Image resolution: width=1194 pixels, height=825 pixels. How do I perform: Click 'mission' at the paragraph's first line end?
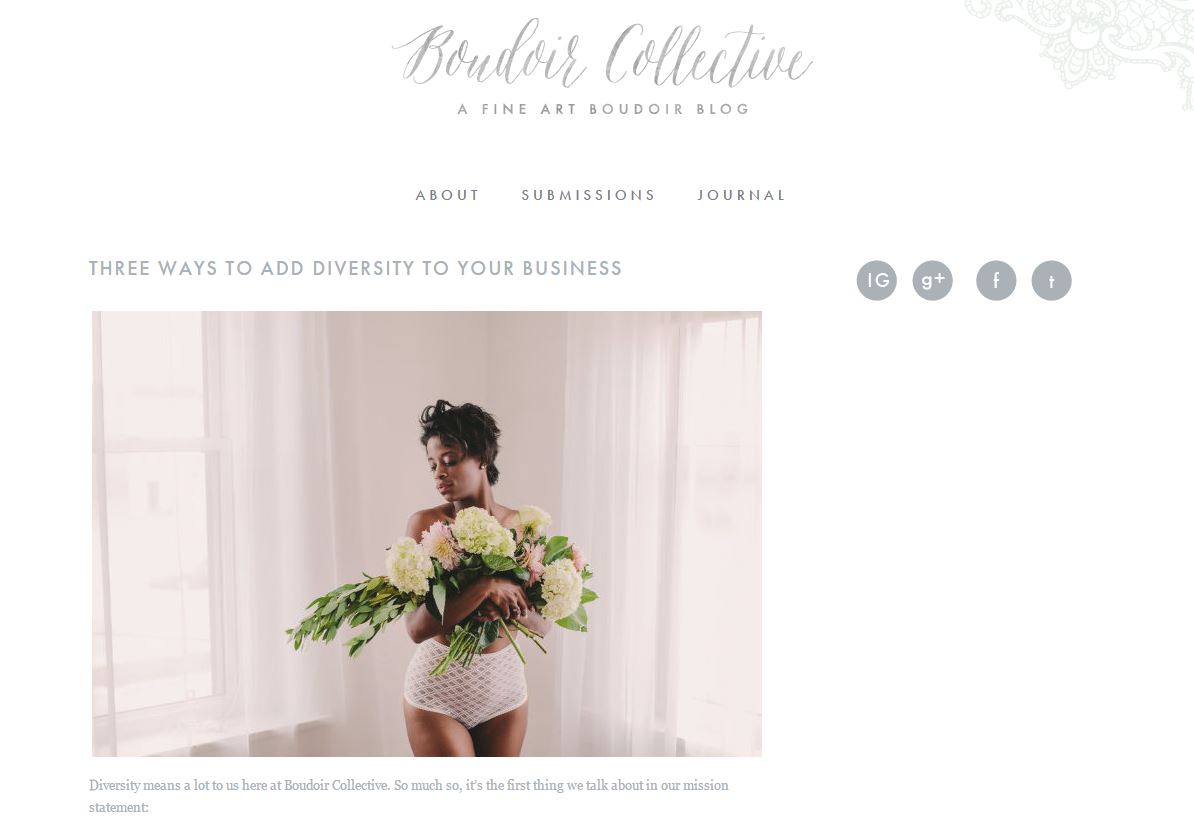[x=705, y=785]
